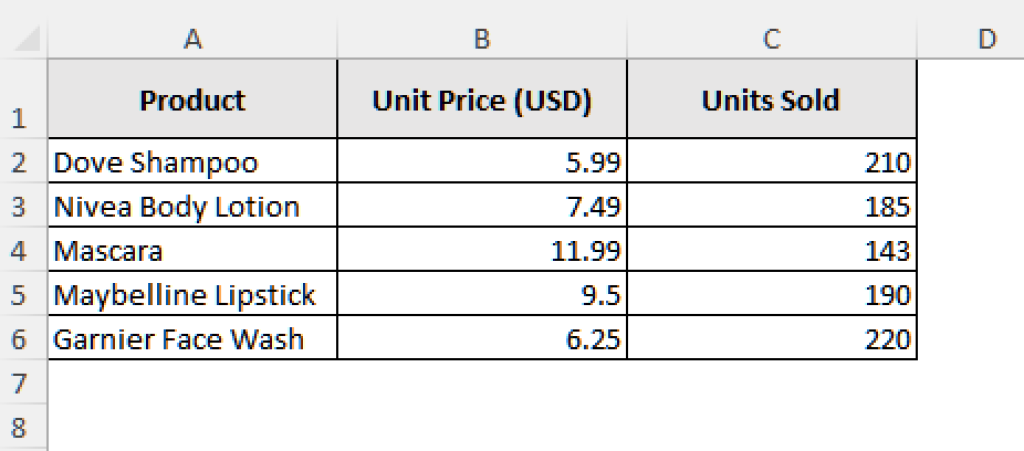Select the Dove Shampoo cell
The height and width of the screenshot is (451, 1024).
coord(193,162)
